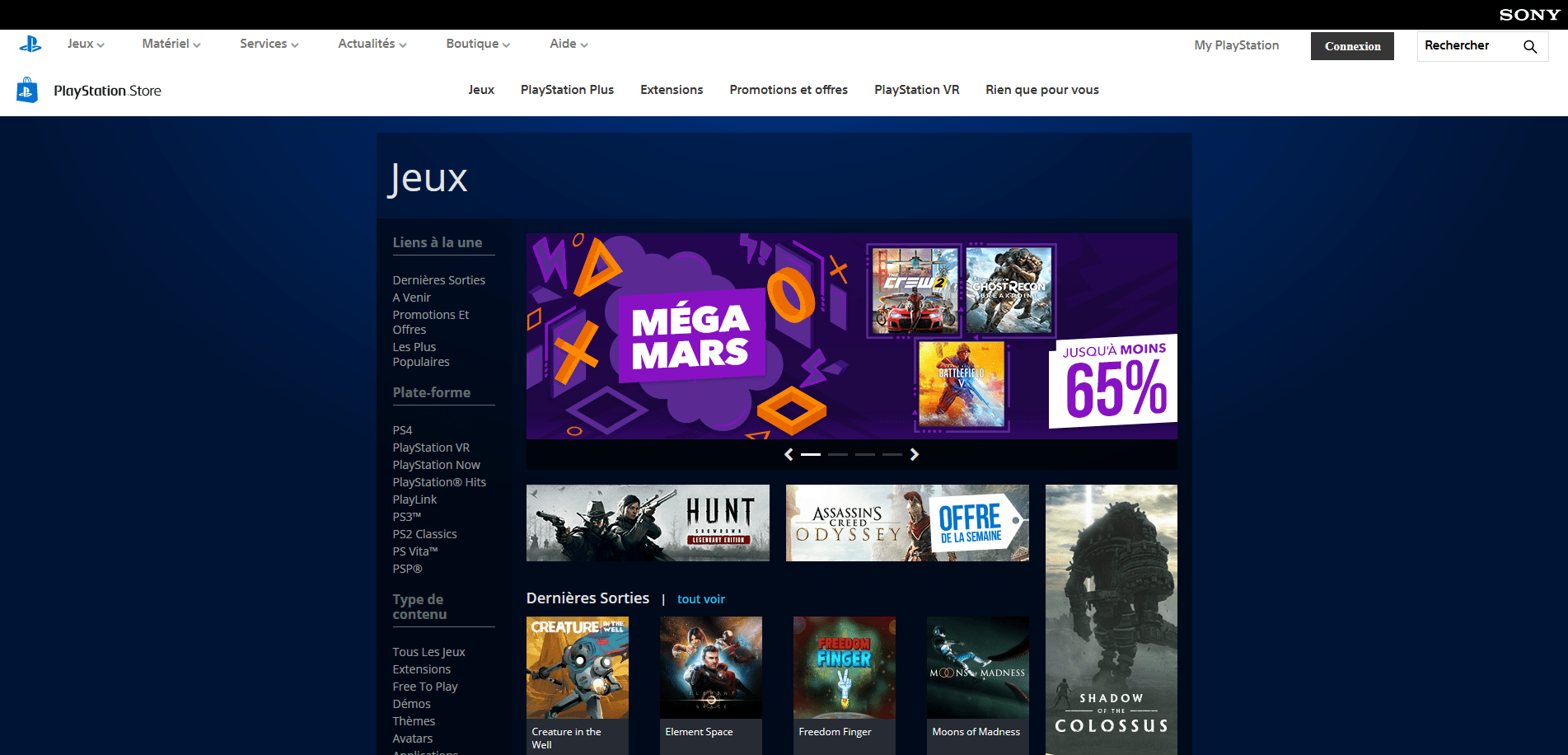Click the PlayStation Store title text
This screenshot has width=1568, height=755.
point(107,91)
